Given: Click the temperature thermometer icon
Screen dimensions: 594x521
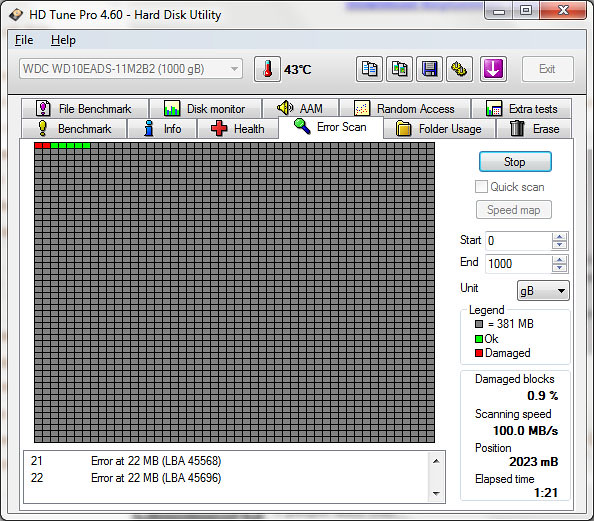Looking at the screenshot, I should click(267, 69).
